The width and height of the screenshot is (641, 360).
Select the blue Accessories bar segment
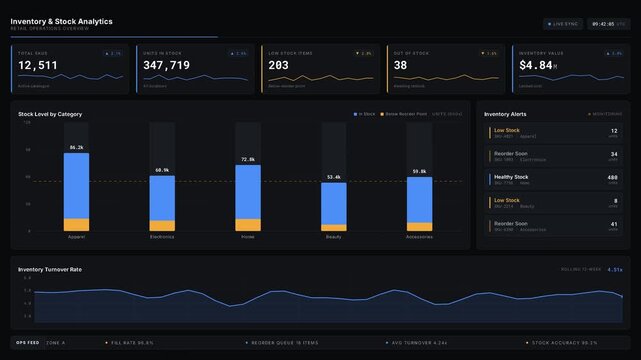point(419,200)
